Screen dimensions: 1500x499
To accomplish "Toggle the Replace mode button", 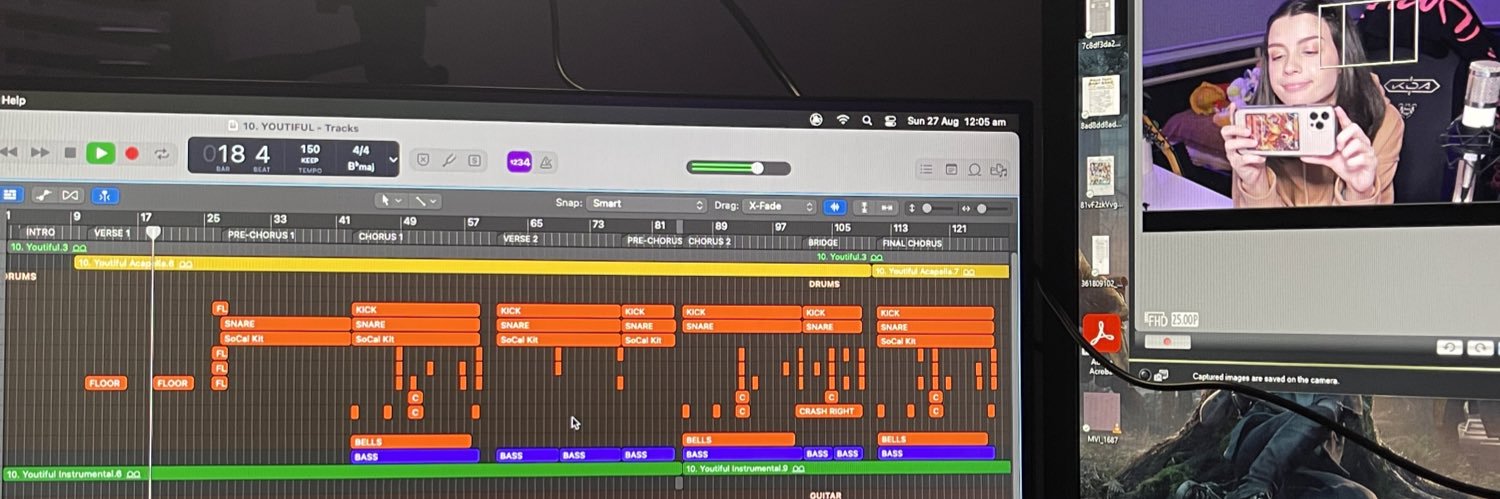I will (422, 160).
